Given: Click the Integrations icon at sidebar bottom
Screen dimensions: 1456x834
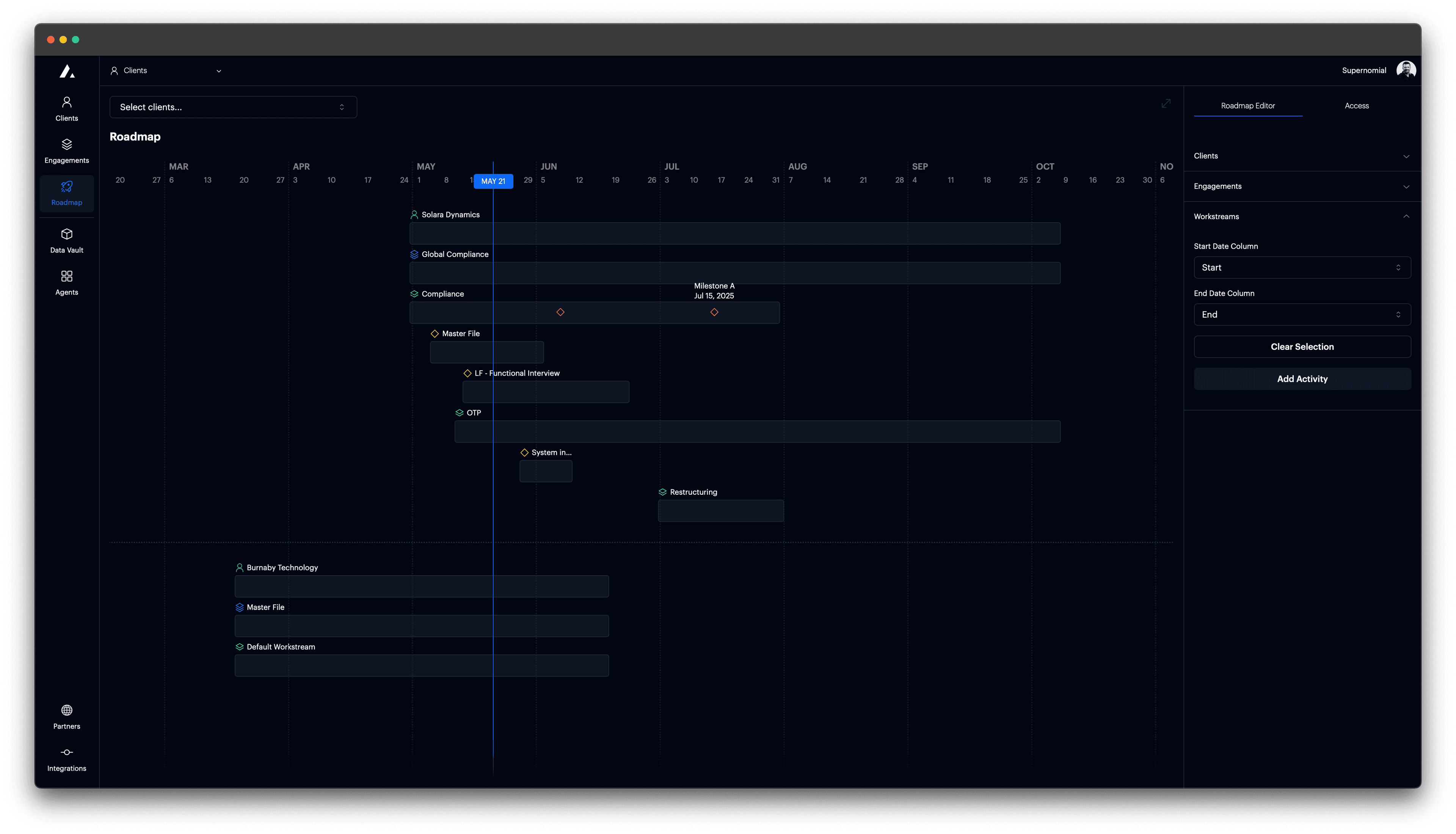Looking at the screenshot, I should [x=66, y=752].
